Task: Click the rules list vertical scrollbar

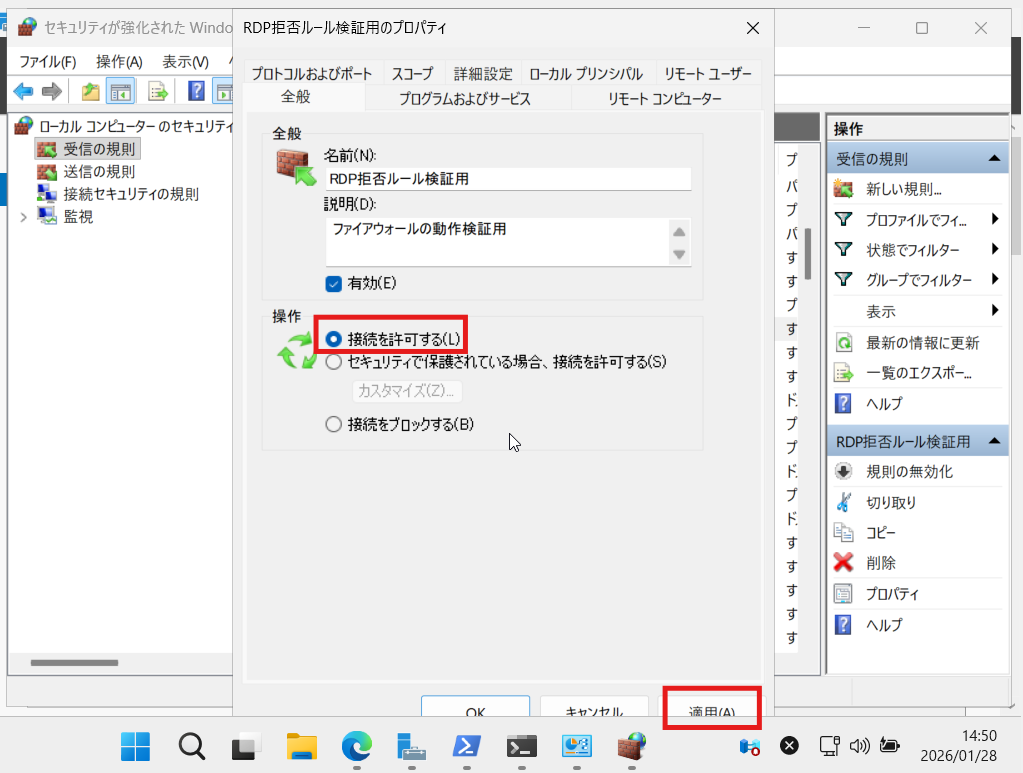Action: [808, 253]
